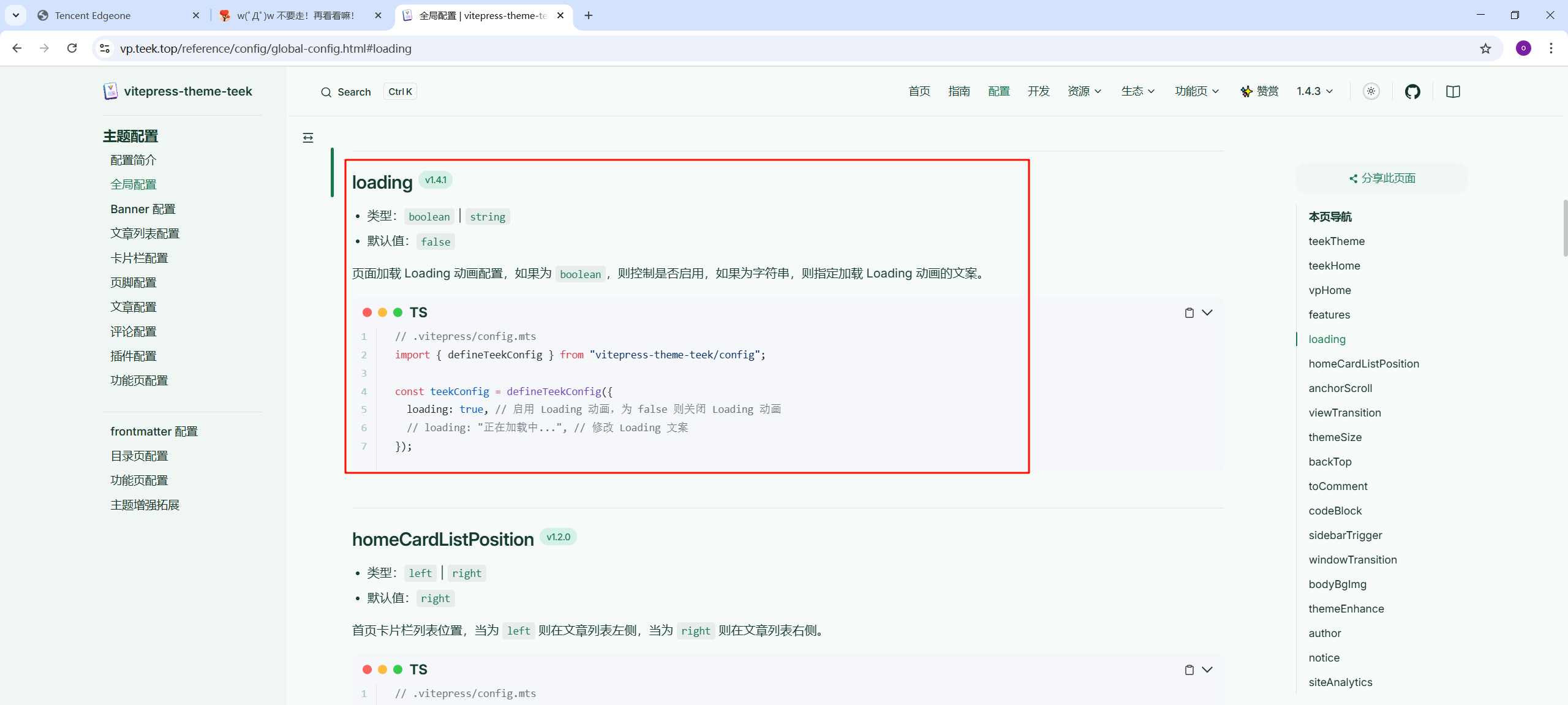Open the 配置 nav item
Viewport: 1568px width, 705px height.
999,91
